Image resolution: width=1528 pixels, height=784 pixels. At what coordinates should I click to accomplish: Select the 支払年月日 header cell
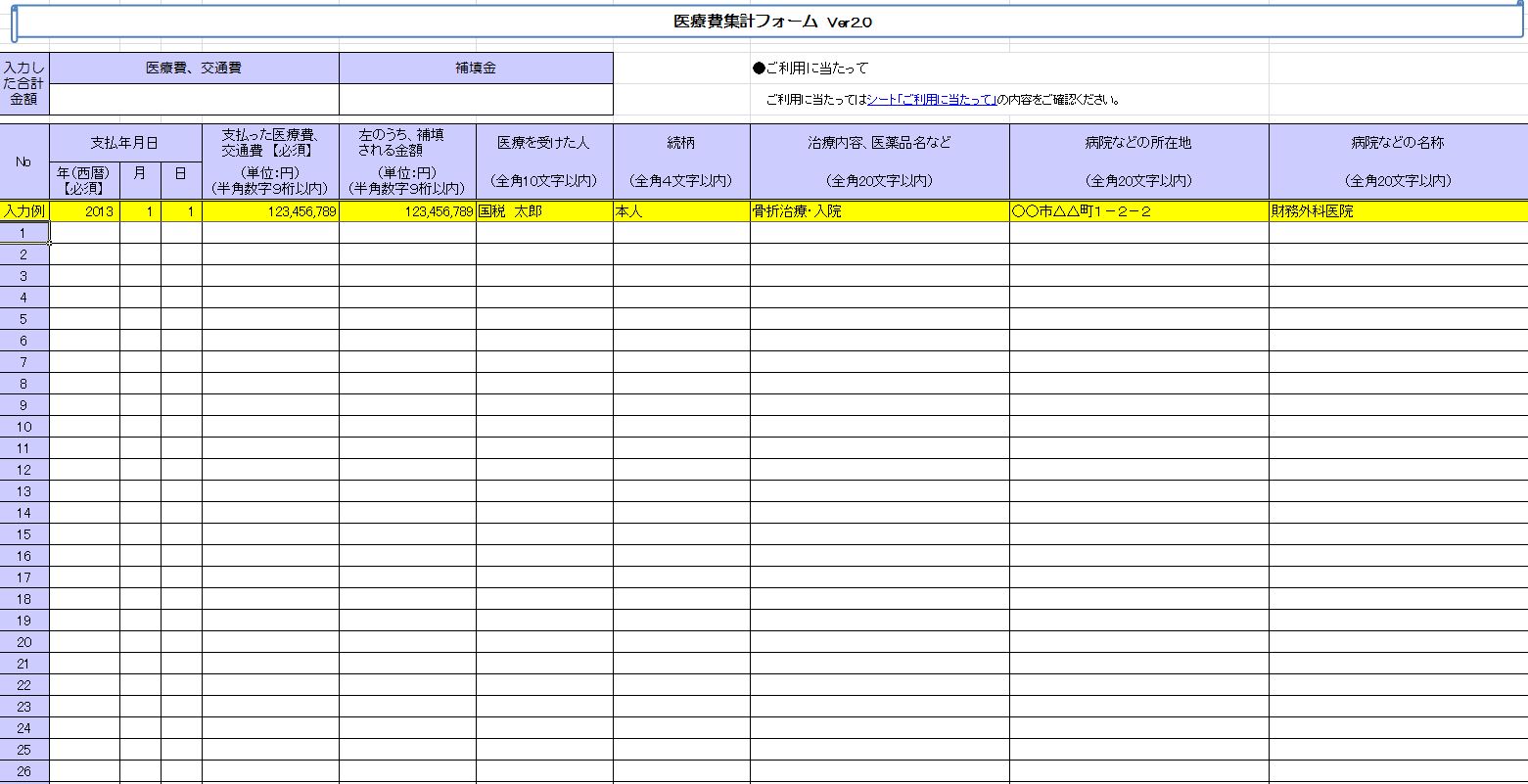pyautogui.click(x=125, y=143)
